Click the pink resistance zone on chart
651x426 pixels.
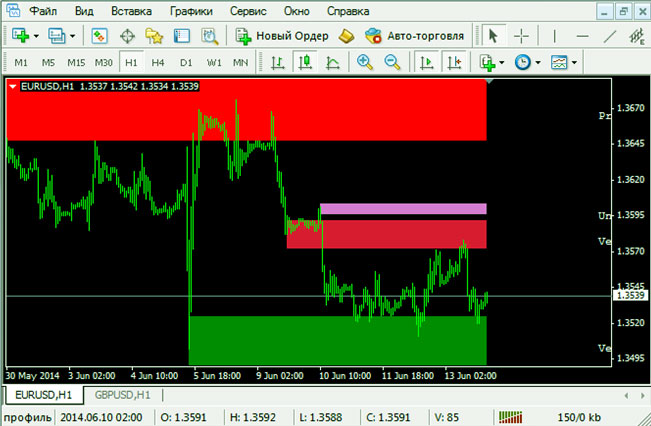point(402,209)
